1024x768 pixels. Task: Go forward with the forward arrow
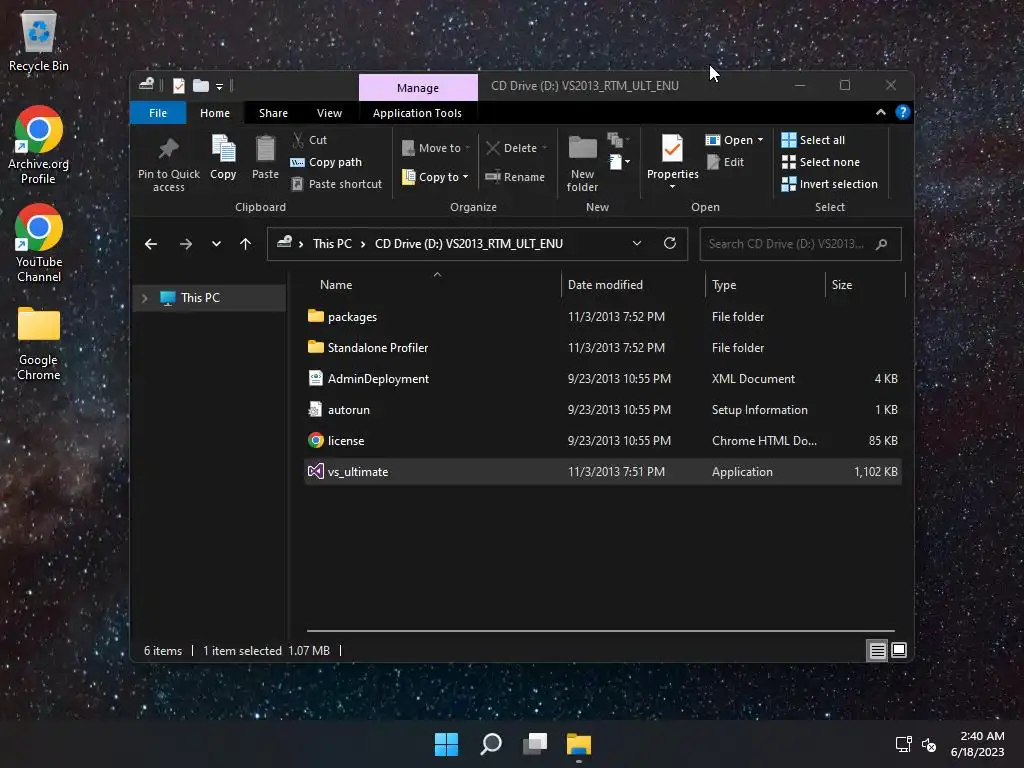click(186, 244)
